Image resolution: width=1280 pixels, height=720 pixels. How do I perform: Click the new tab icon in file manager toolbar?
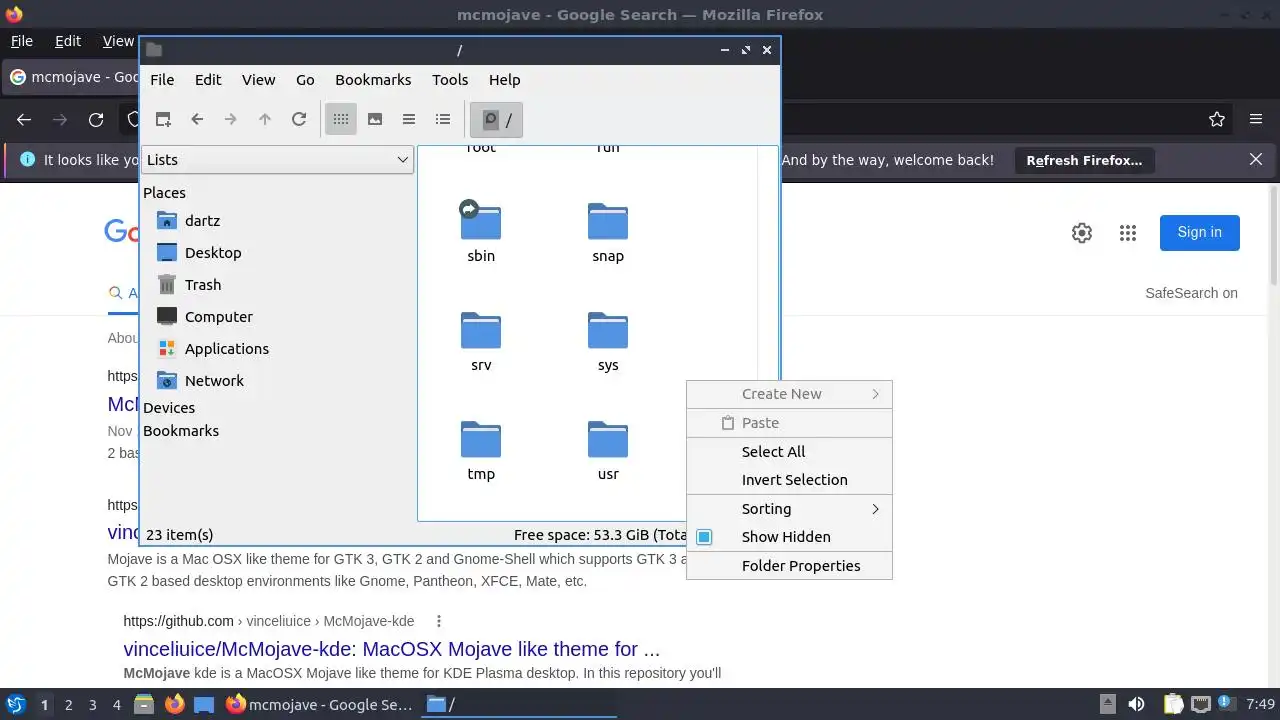click(163, 119)
